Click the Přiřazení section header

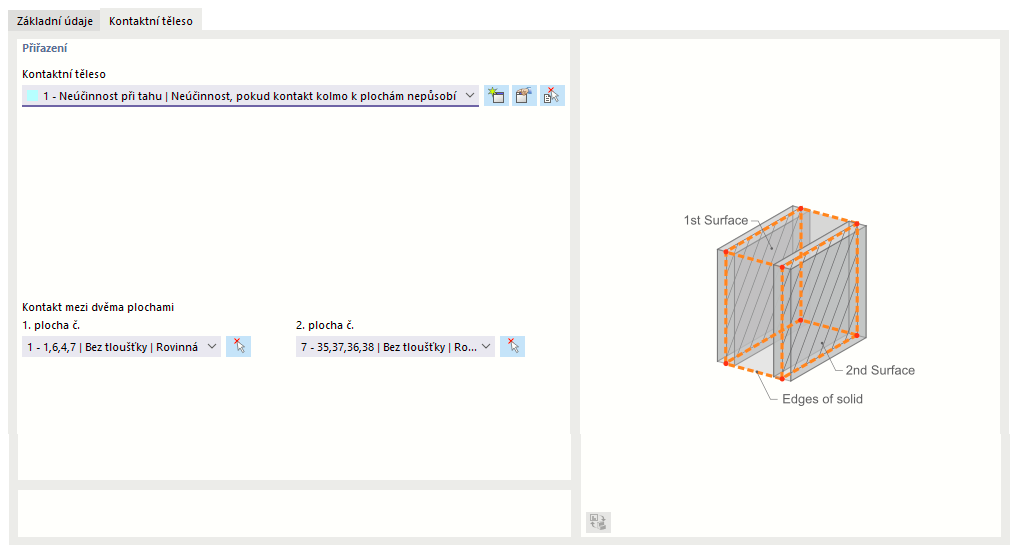tap(45, 48)
